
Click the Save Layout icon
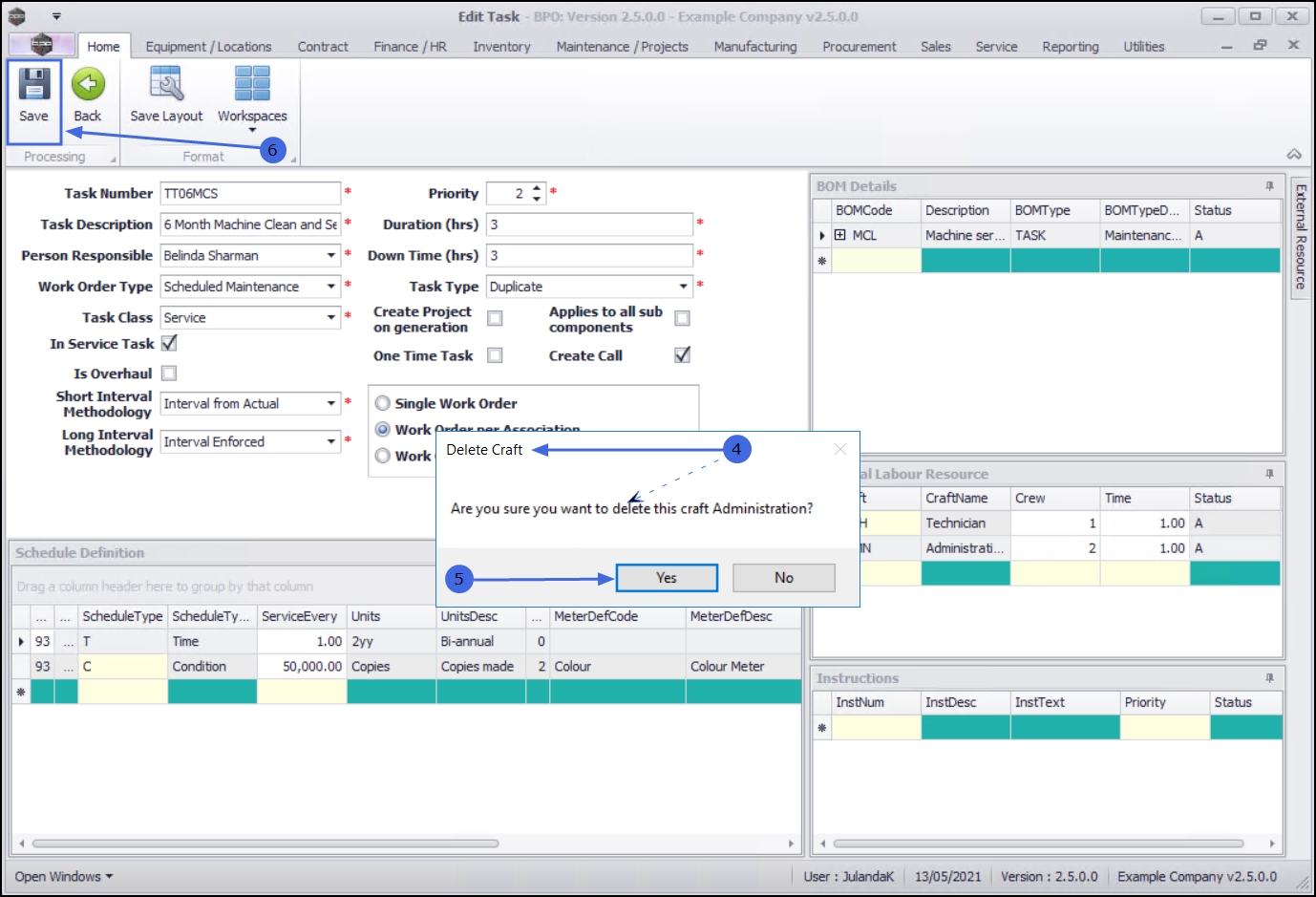[166, 84]
